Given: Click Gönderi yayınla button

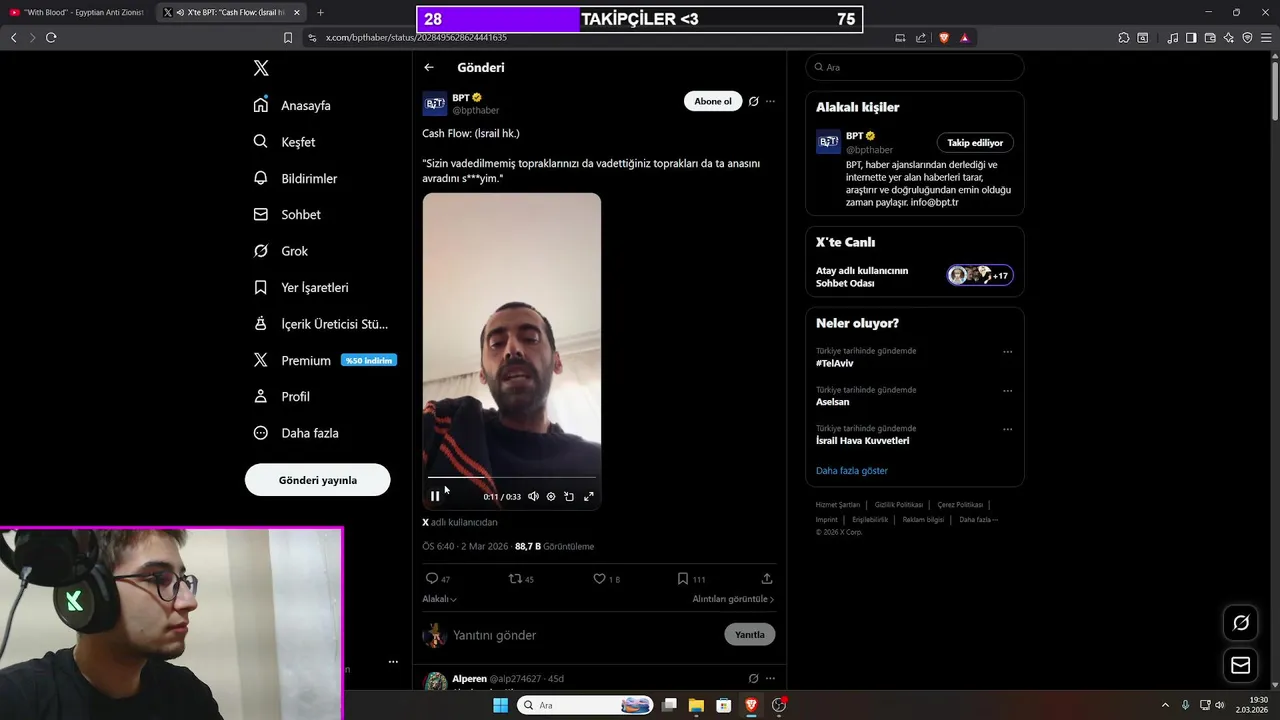Looking at the screenshot, I should click(x=318, y=480).
